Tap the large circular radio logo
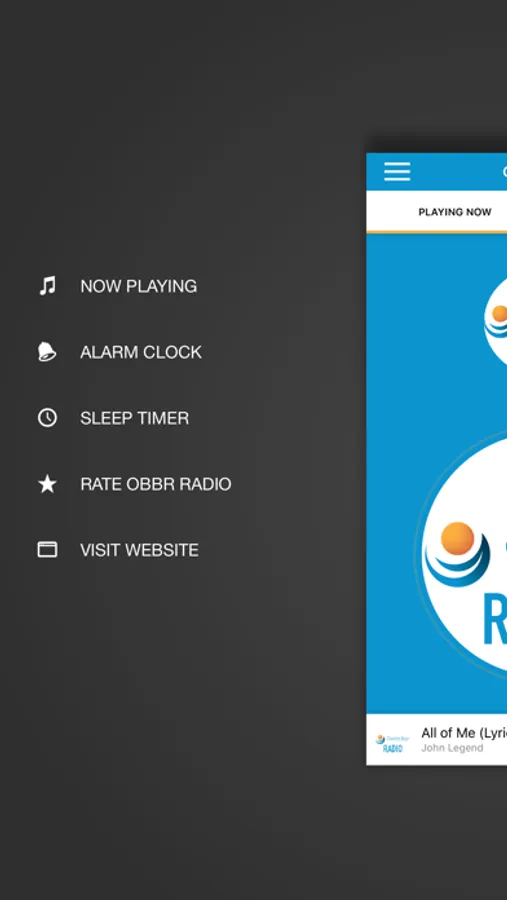Image resolution: width=507 pixels, height=900 pixels. click(464, 554)
